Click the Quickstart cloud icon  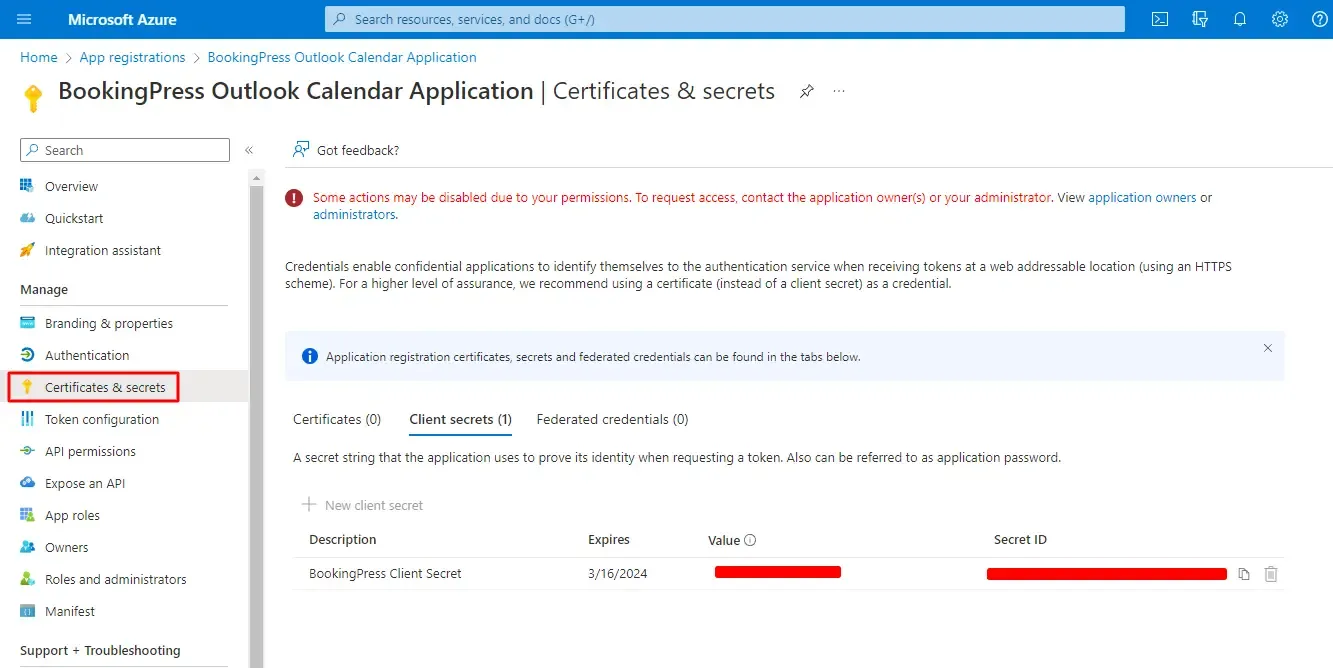click(27, 218)
